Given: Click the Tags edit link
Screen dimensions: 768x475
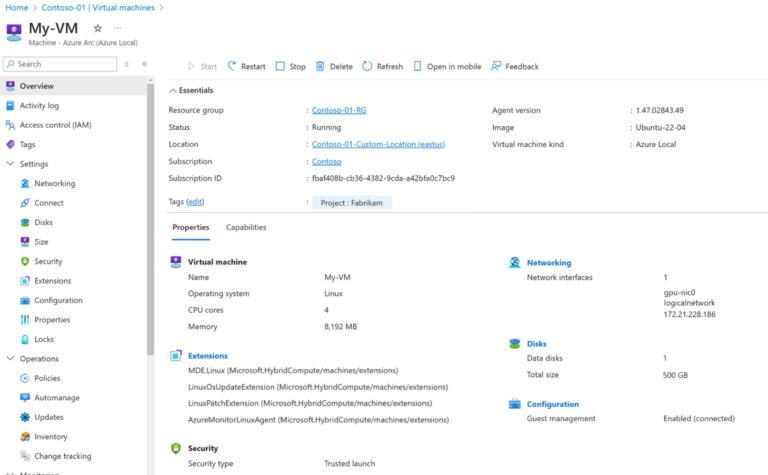Looking at the screenshot, I should (x=195, y=202).
